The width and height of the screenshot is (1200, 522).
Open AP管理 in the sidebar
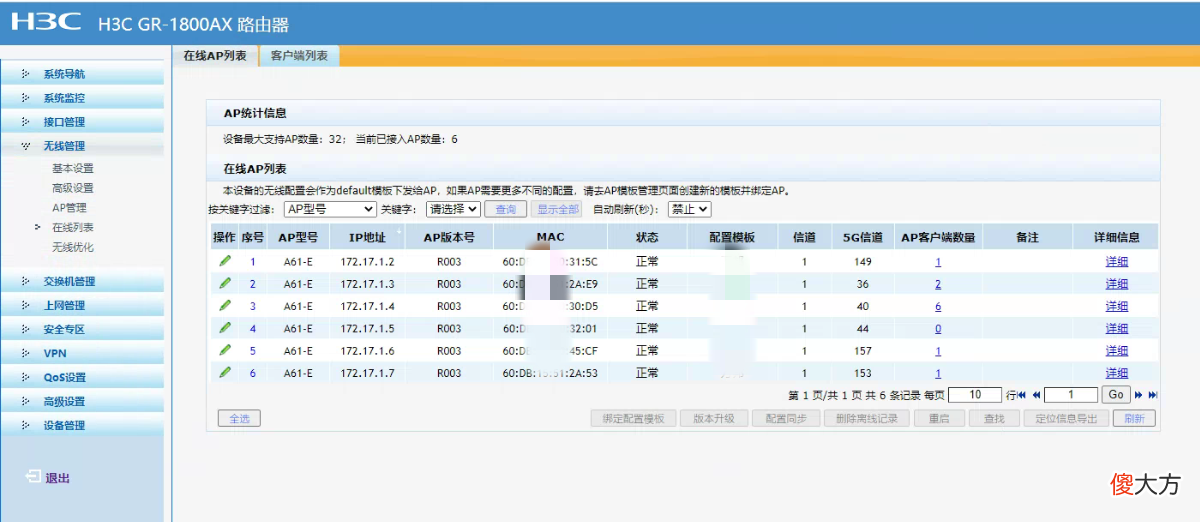[69, 208]
